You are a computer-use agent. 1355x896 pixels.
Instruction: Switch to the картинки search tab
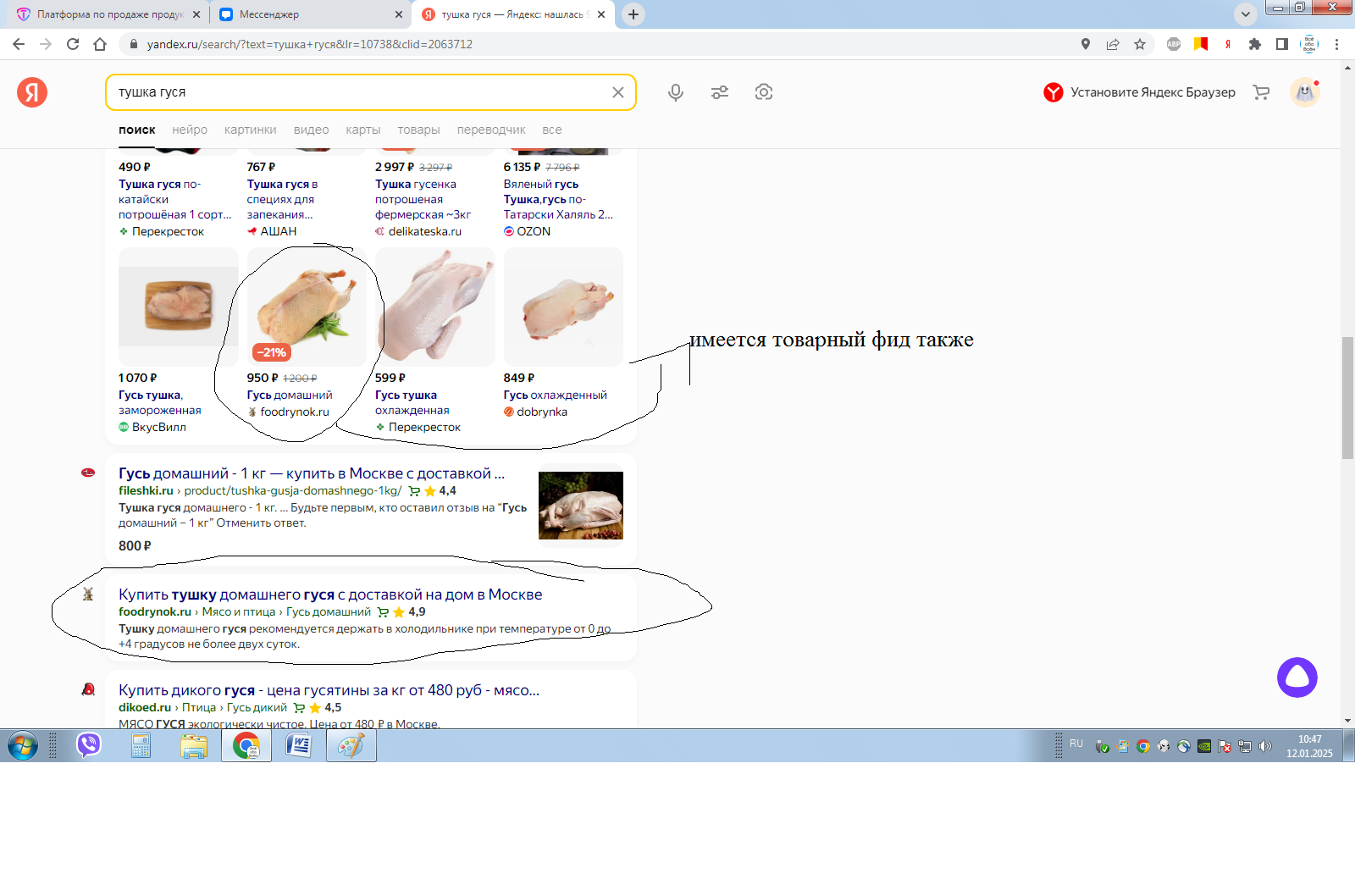pyautogui.click(x=251, y=130)
